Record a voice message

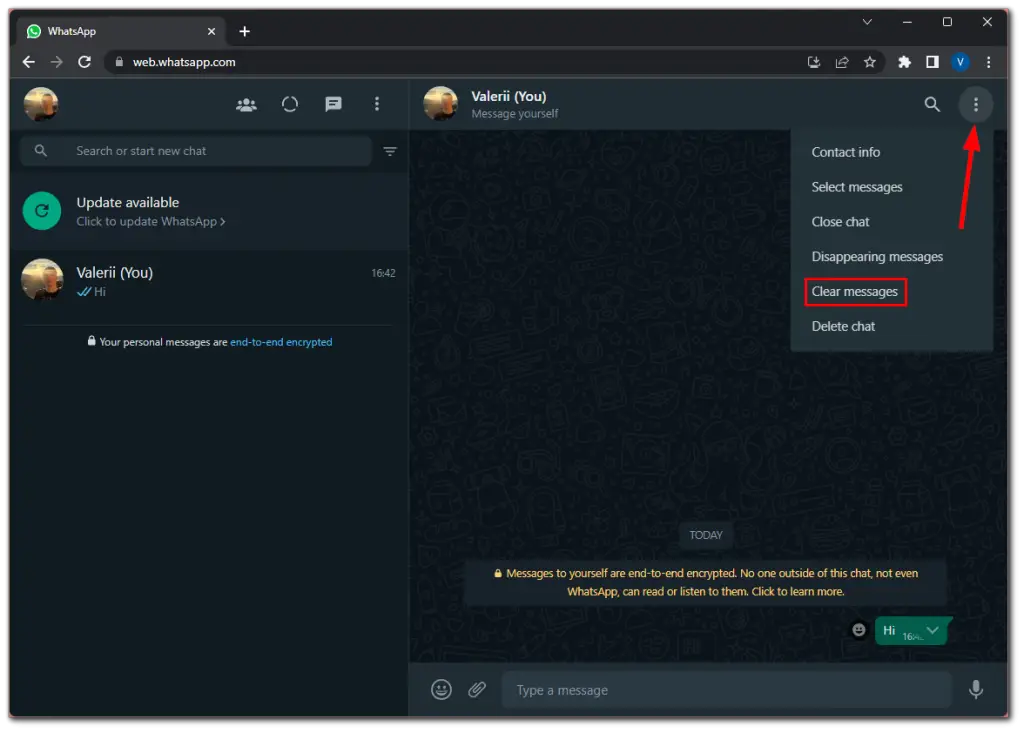pos(975,690)
